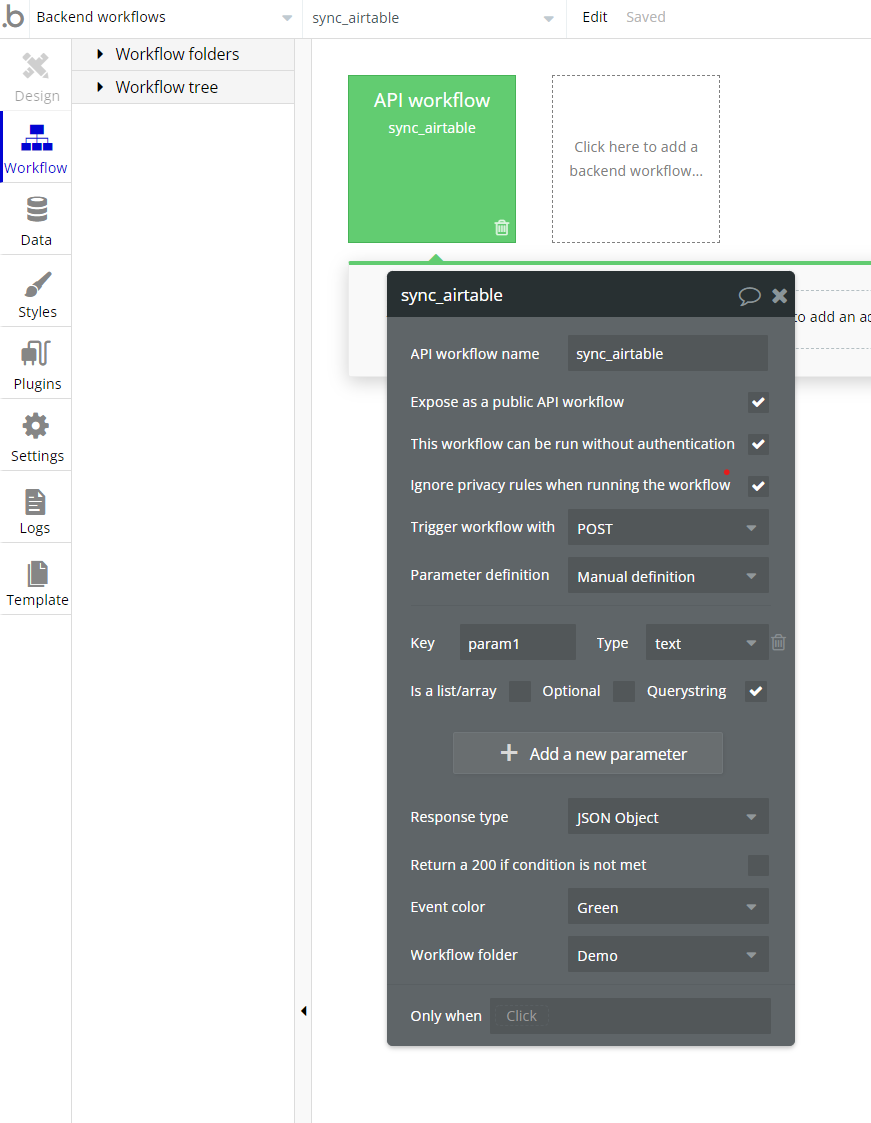Toggle the Querystring checkbox
Image resolution: width=871 pixels, height=1123 pixels.
coord(756,691)
